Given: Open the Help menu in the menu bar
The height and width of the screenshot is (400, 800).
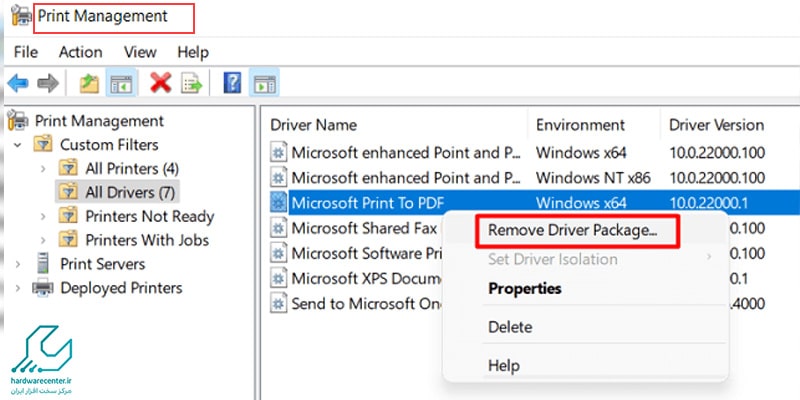Looking at the screenshot, I should click(x=193, y=52).
